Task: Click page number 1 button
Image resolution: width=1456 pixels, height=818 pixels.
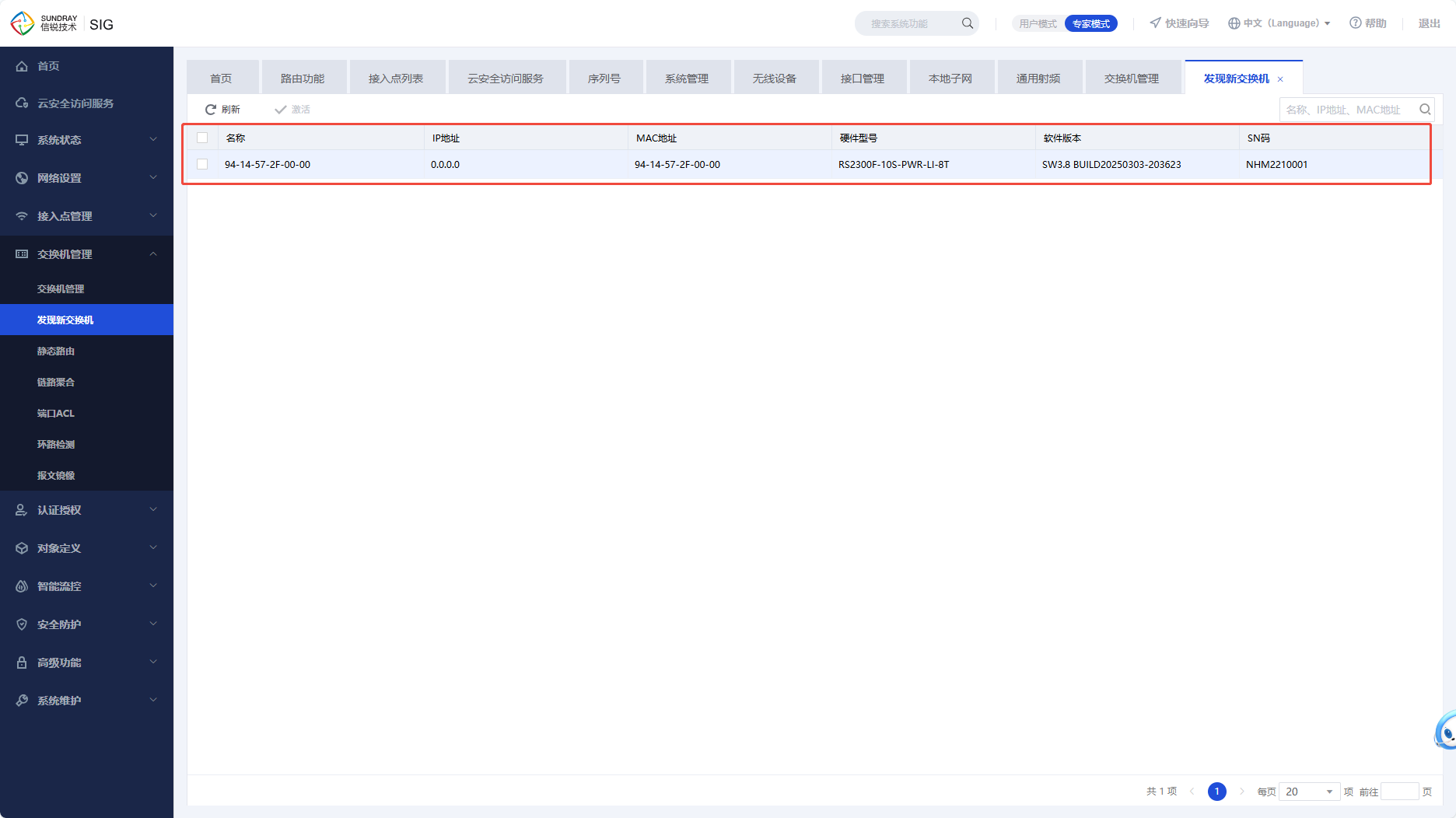Action: coord(1217,792)
